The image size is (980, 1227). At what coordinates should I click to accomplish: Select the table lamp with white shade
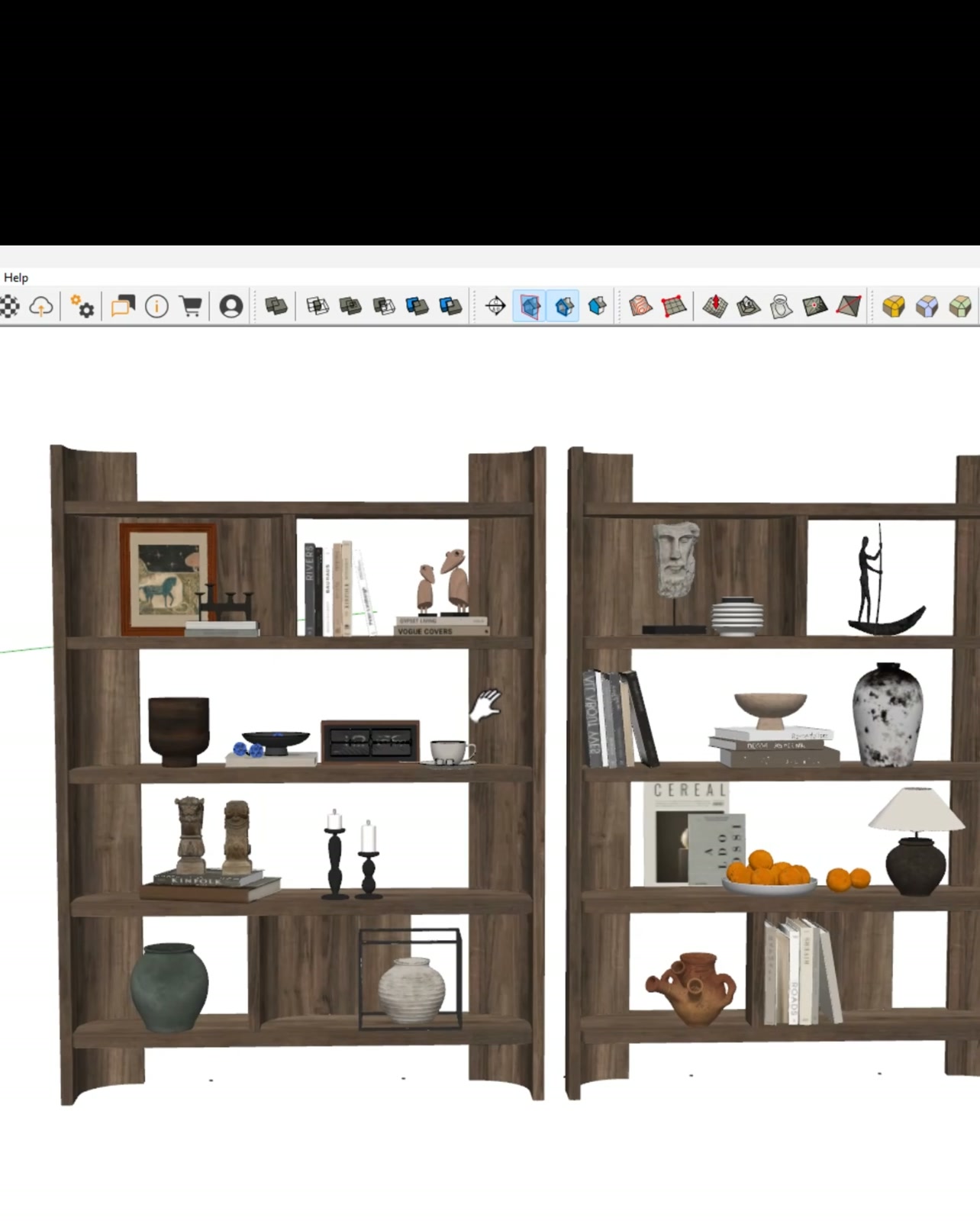tap(916, 841)
